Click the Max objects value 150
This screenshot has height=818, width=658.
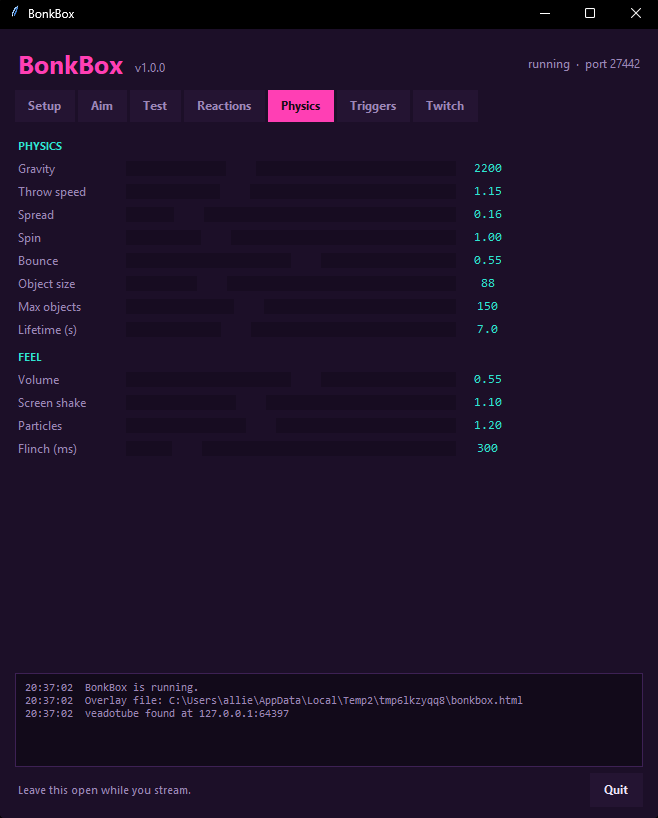click(487, 306)
